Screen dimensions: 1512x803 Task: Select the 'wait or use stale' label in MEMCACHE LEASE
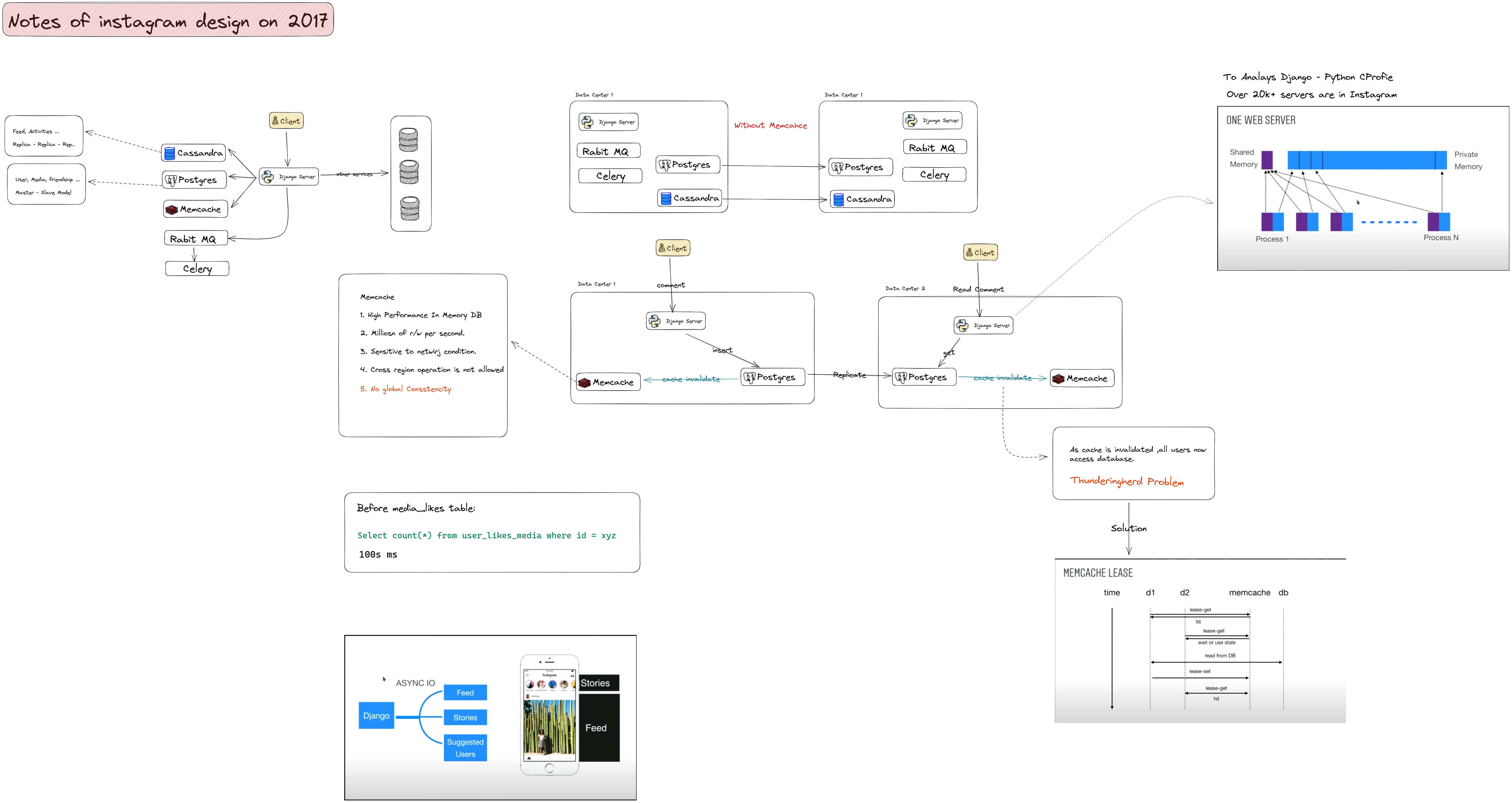point(1217,643)
